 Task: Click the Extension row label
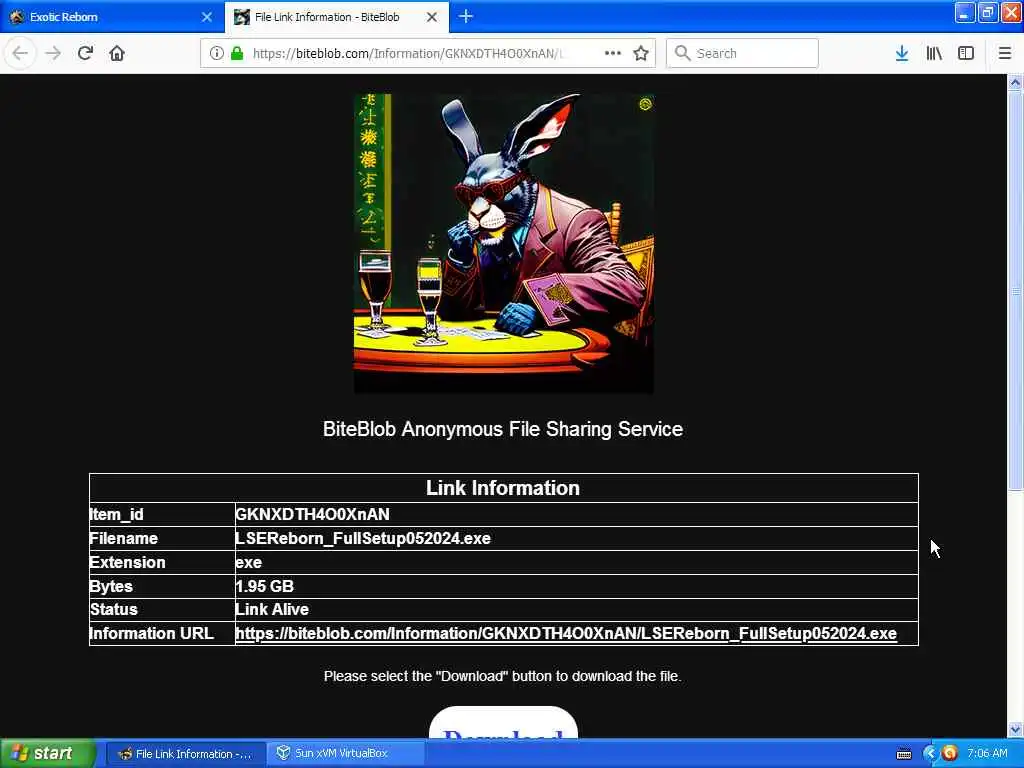pos(127,563)
